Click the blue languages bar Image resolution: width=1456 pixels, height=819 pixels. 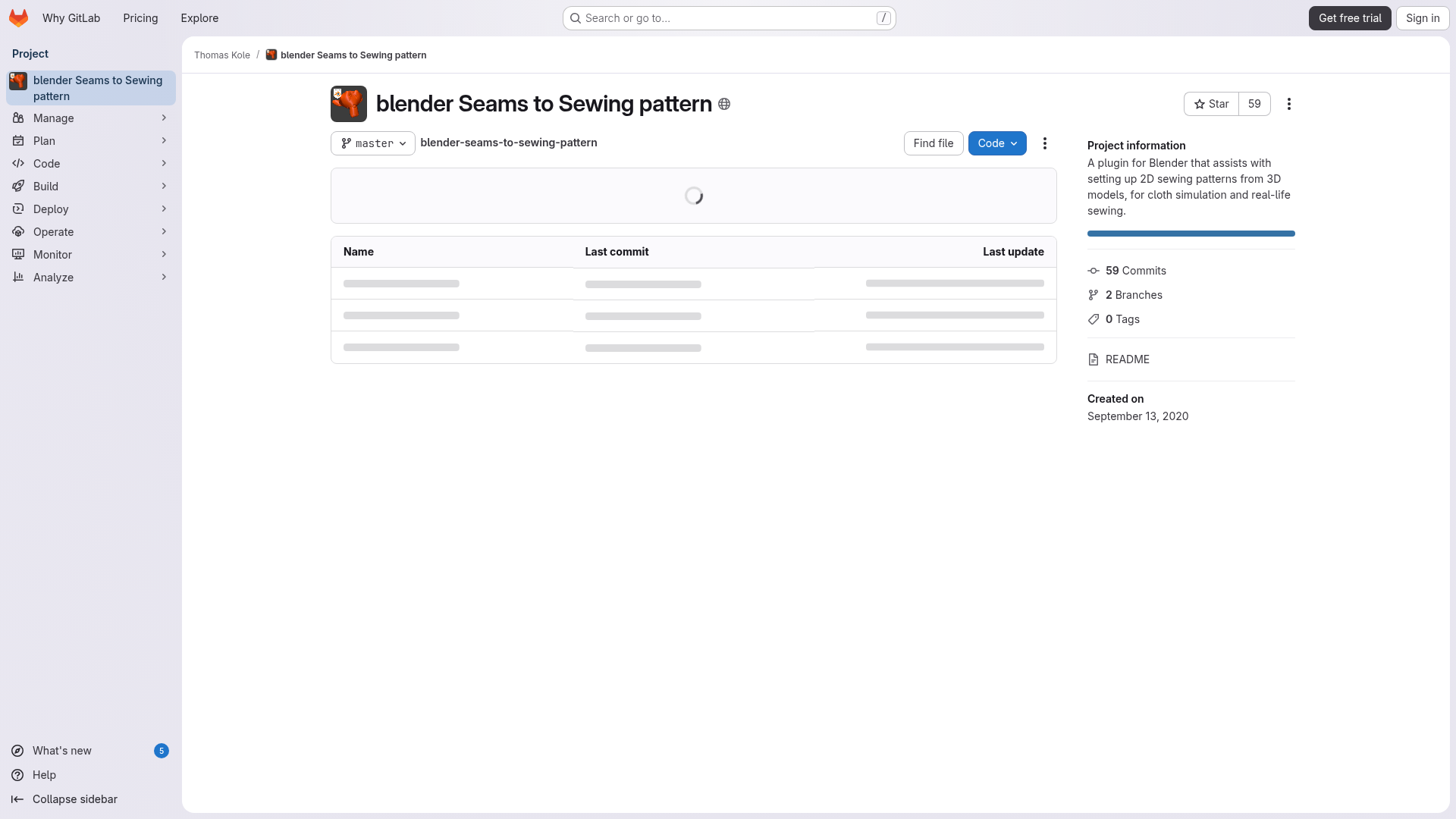click(1191, 234)
